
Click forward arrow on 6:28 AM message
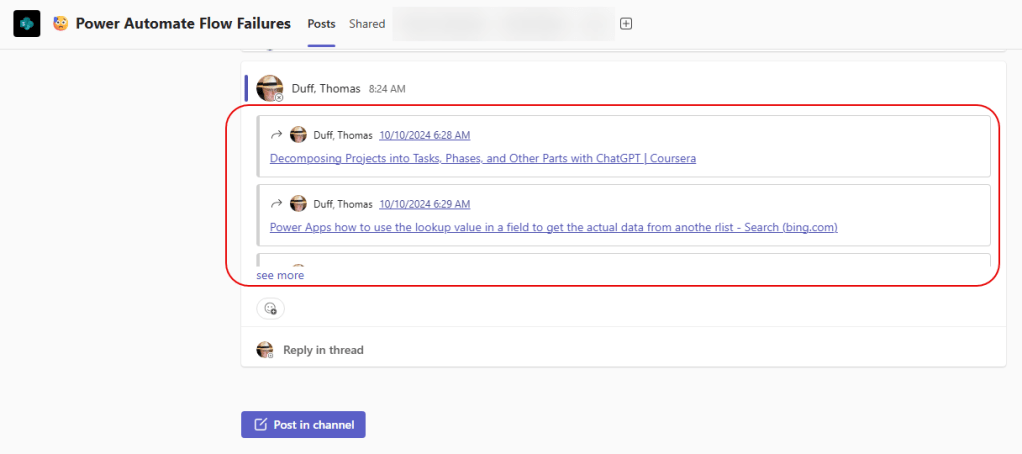click(276, 135)
